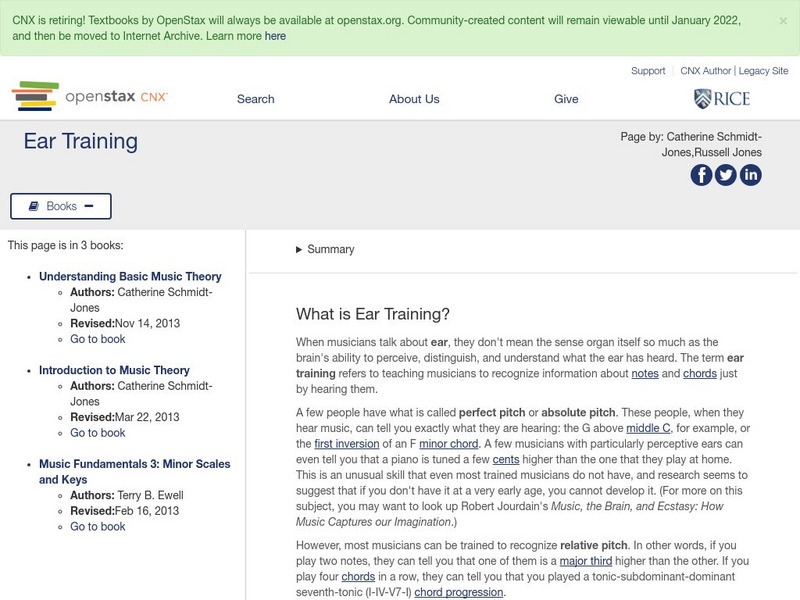Follow the 'minor chord' link

(x=448, y=444)
